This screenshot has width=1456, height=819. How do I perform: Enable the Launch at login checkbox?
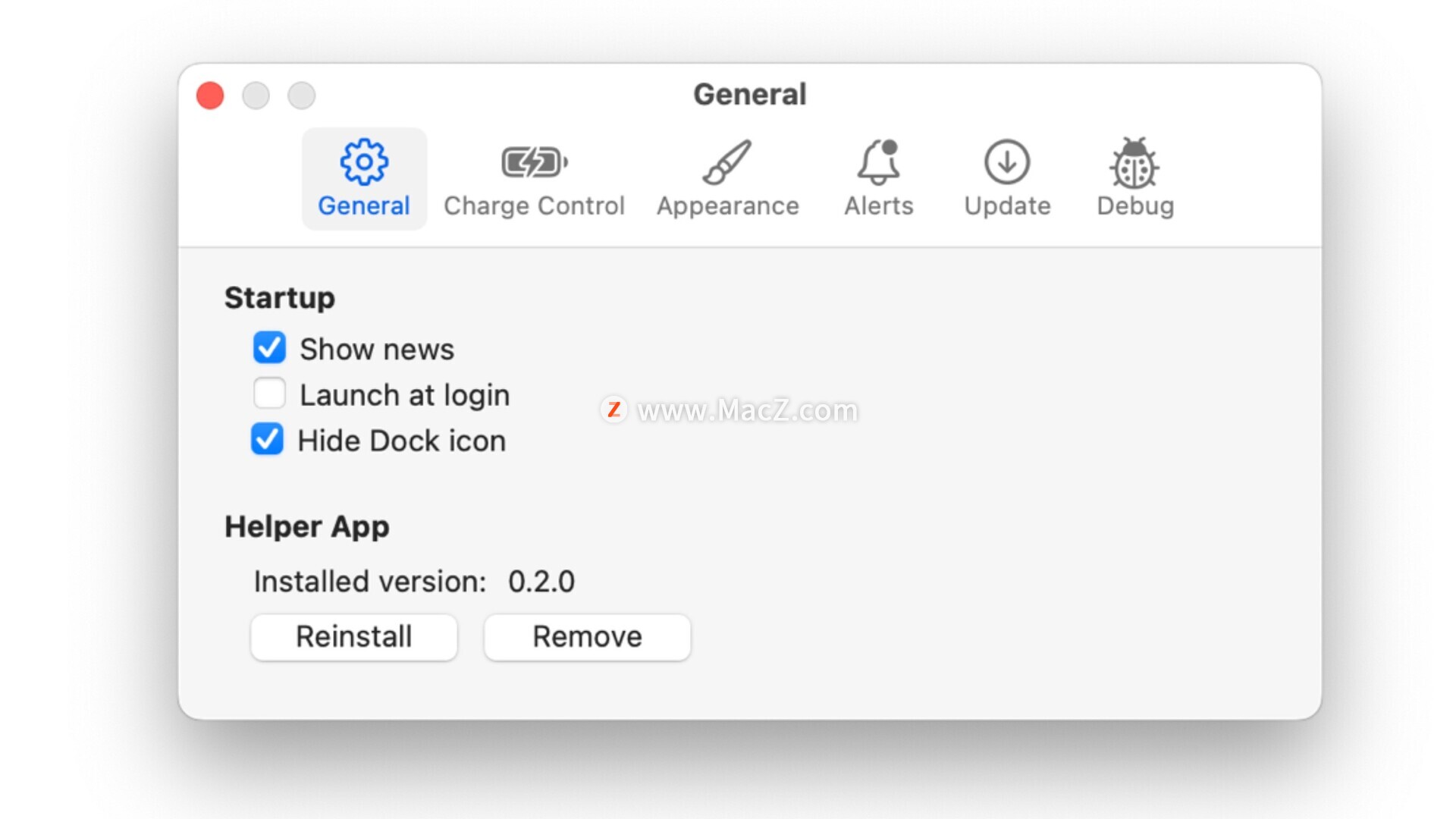tap(269, 394)
